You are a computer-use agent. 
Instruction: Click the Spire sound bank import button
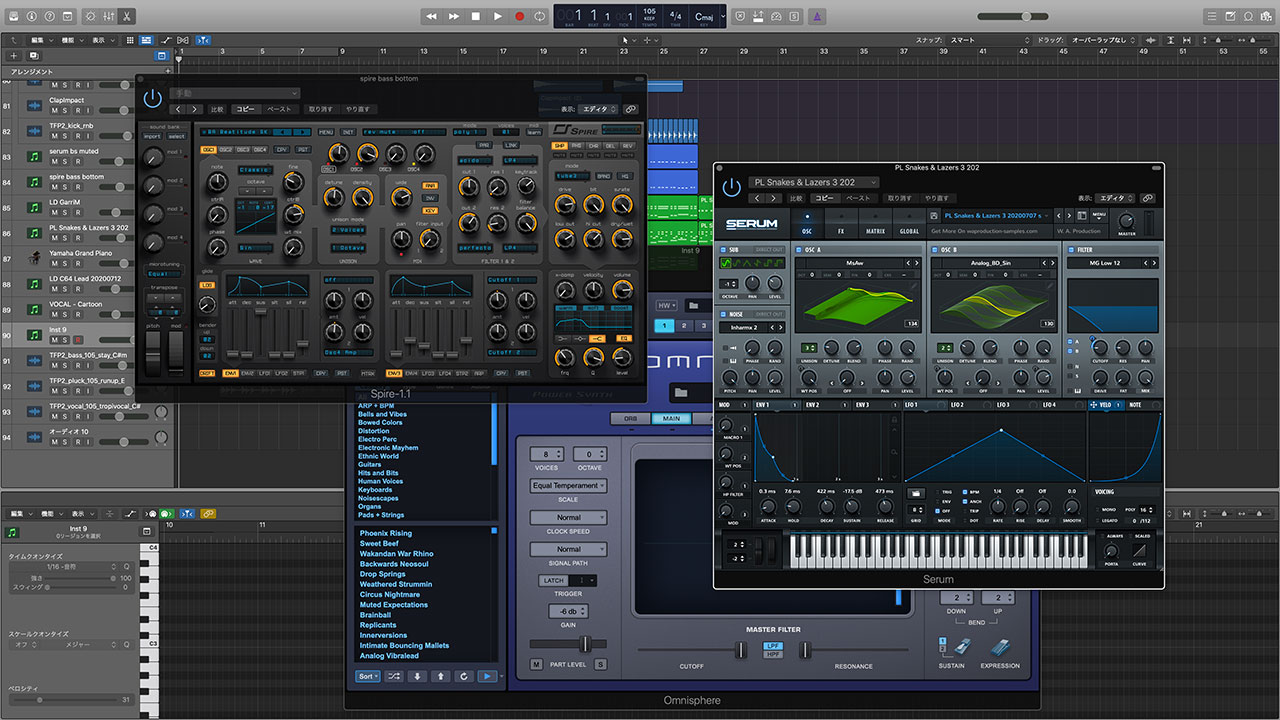(152, 136)
